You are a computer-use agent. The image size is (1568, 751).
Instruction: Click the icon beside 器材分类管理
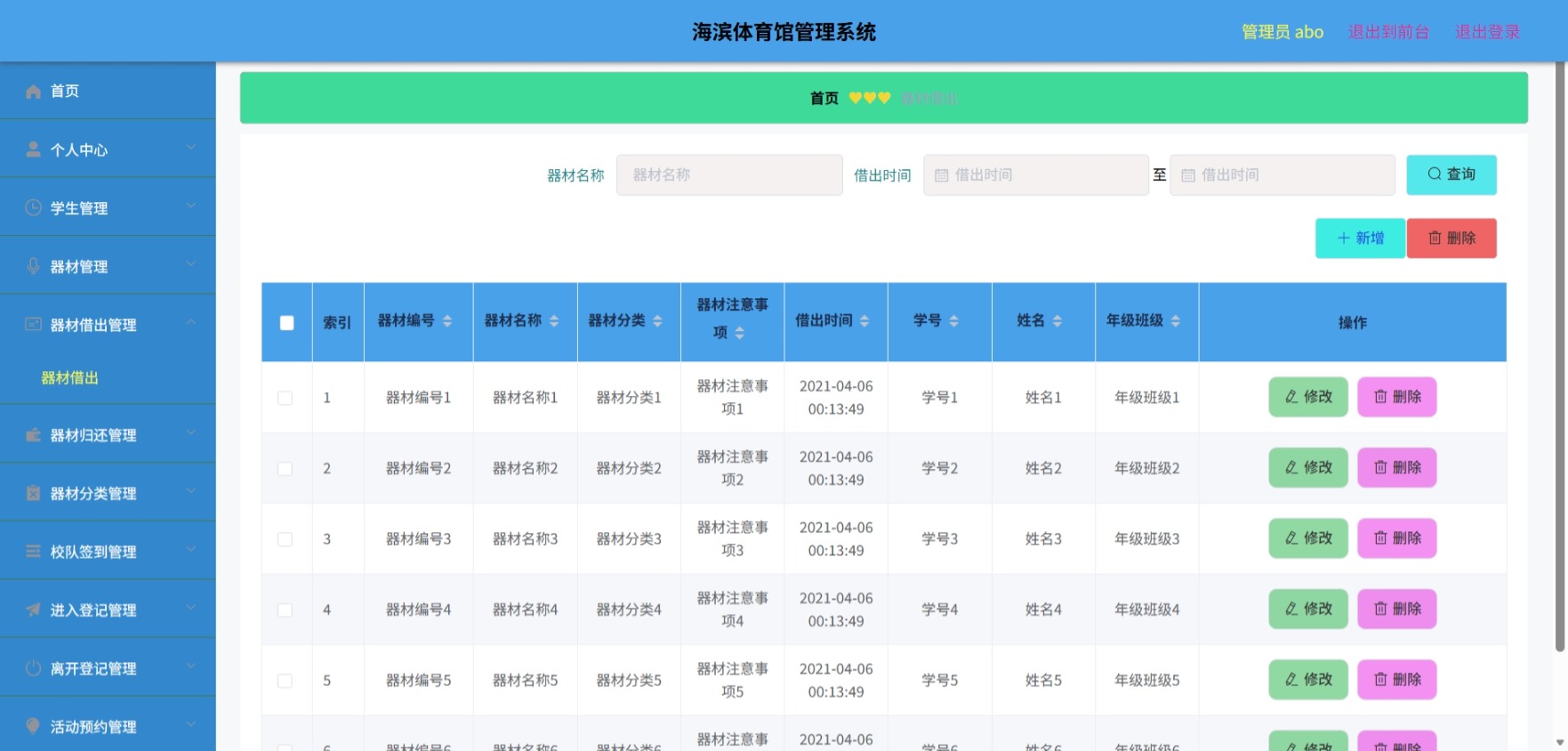point(33,493)
